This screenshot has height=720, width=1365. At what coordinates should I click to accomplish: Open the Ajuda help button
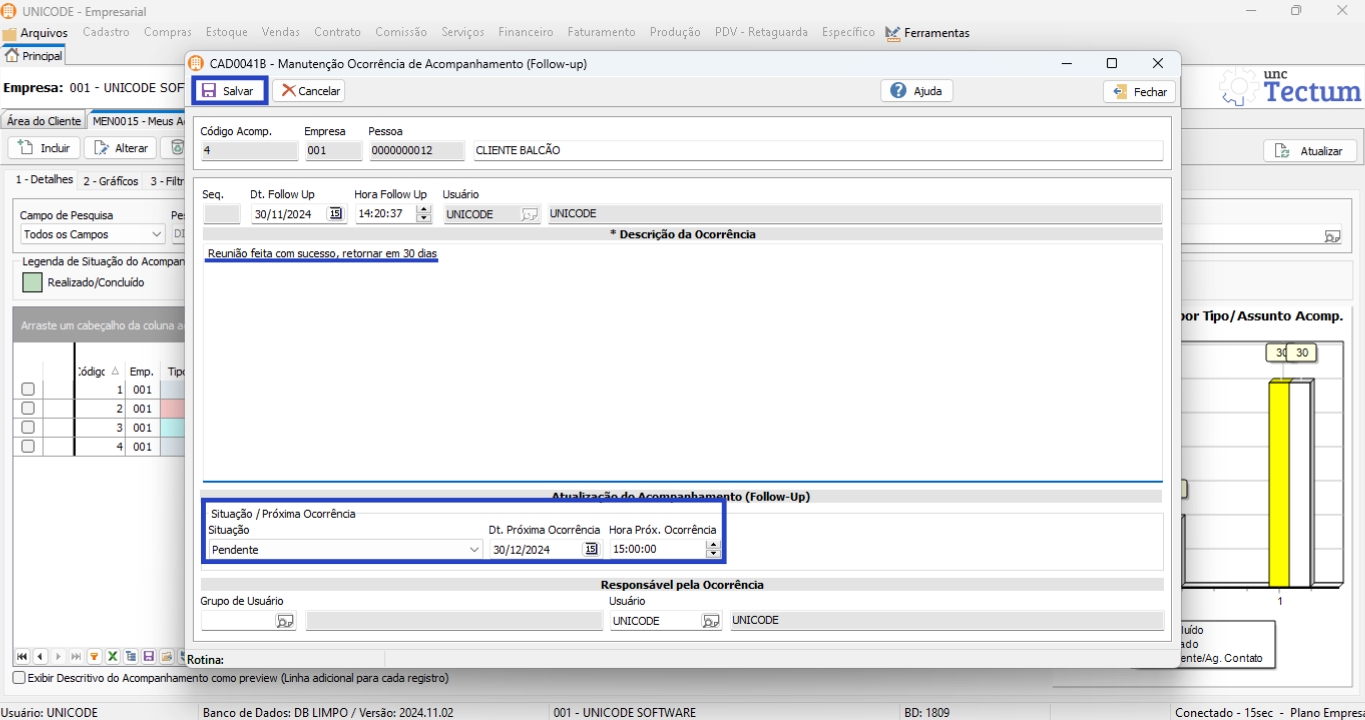[917, 91]
